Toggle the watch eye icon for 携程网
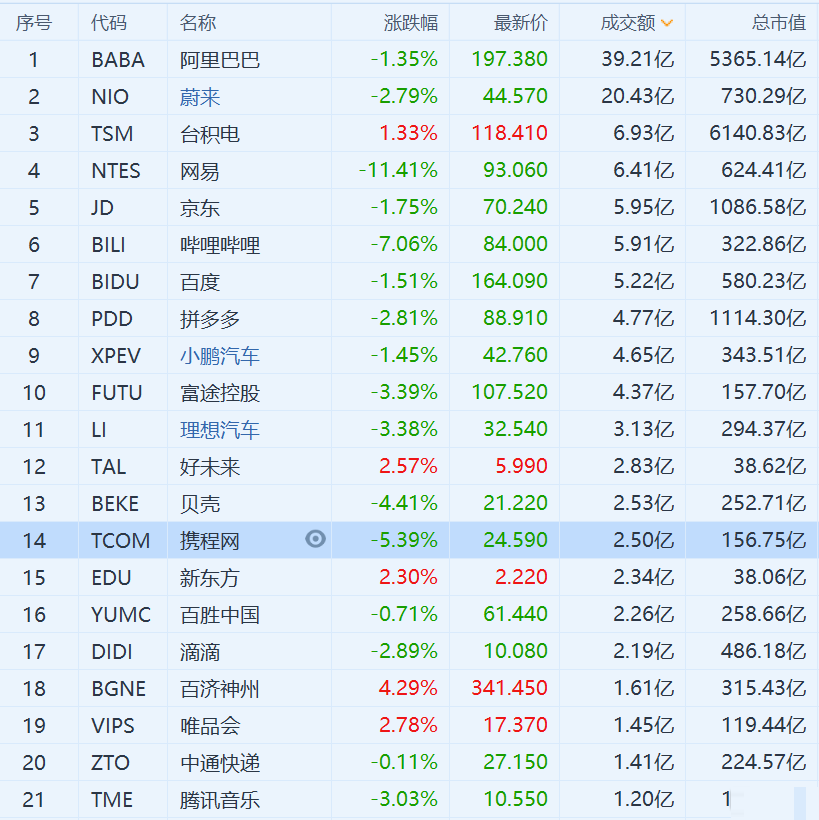Screen dimensions: 819x820 [x=315, y=539]
